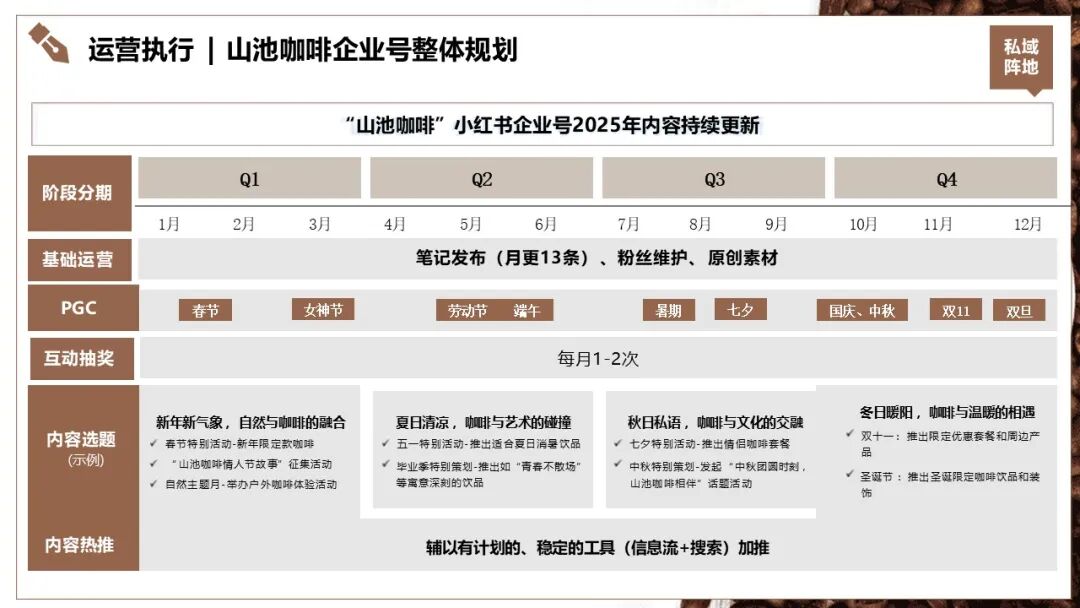Click the 笔记发布（月更13条）text row
The height and width of the screenshot is (608, 1080).
(x=596, y=258)
